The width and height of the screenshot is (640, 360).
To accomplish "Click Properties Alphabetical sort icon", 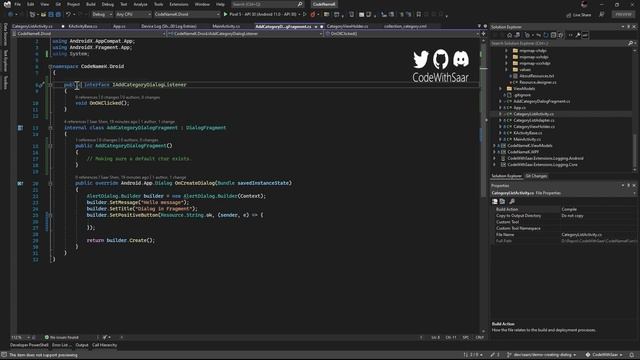I will [502, 201].
